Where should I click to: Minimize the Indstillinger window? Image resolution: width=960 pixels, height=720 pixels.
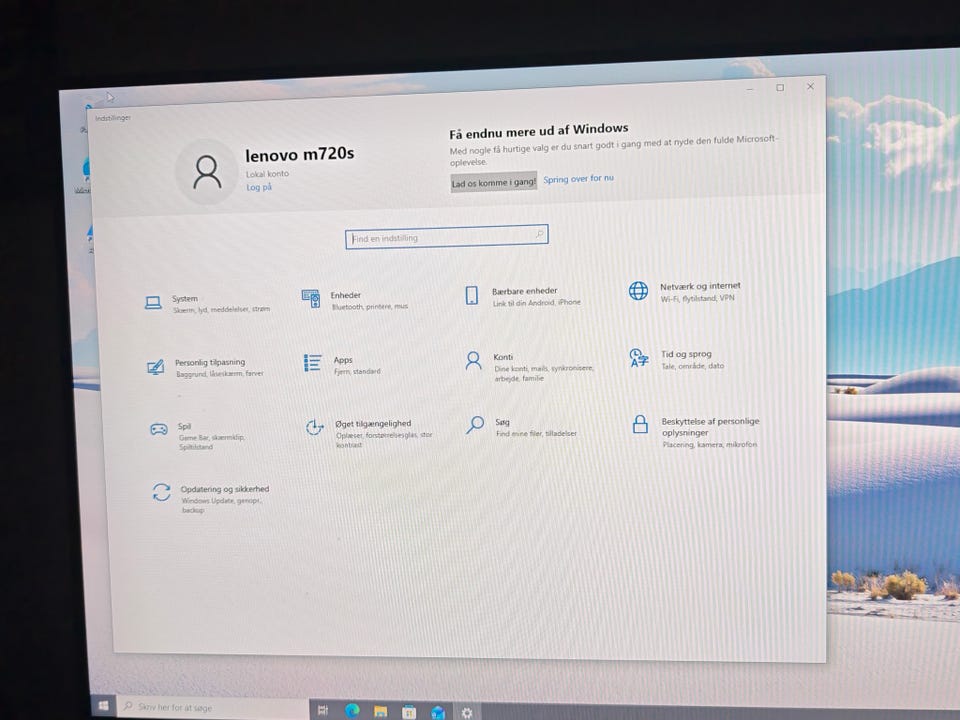click(750, 89)
